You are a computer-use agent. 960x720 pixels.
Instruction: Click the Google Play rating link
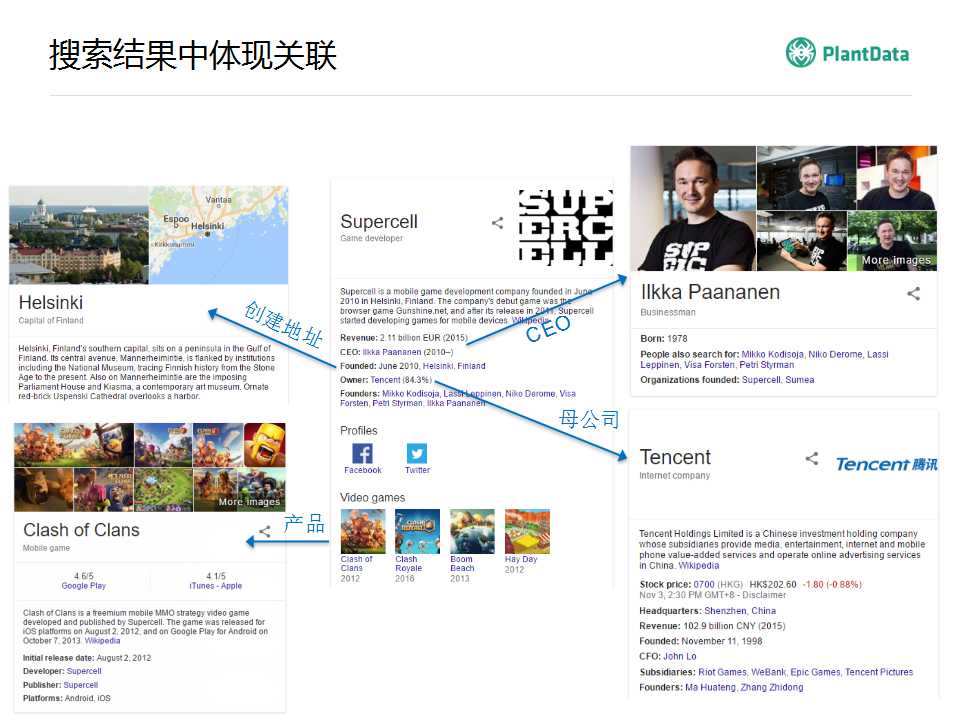[83, 586]
